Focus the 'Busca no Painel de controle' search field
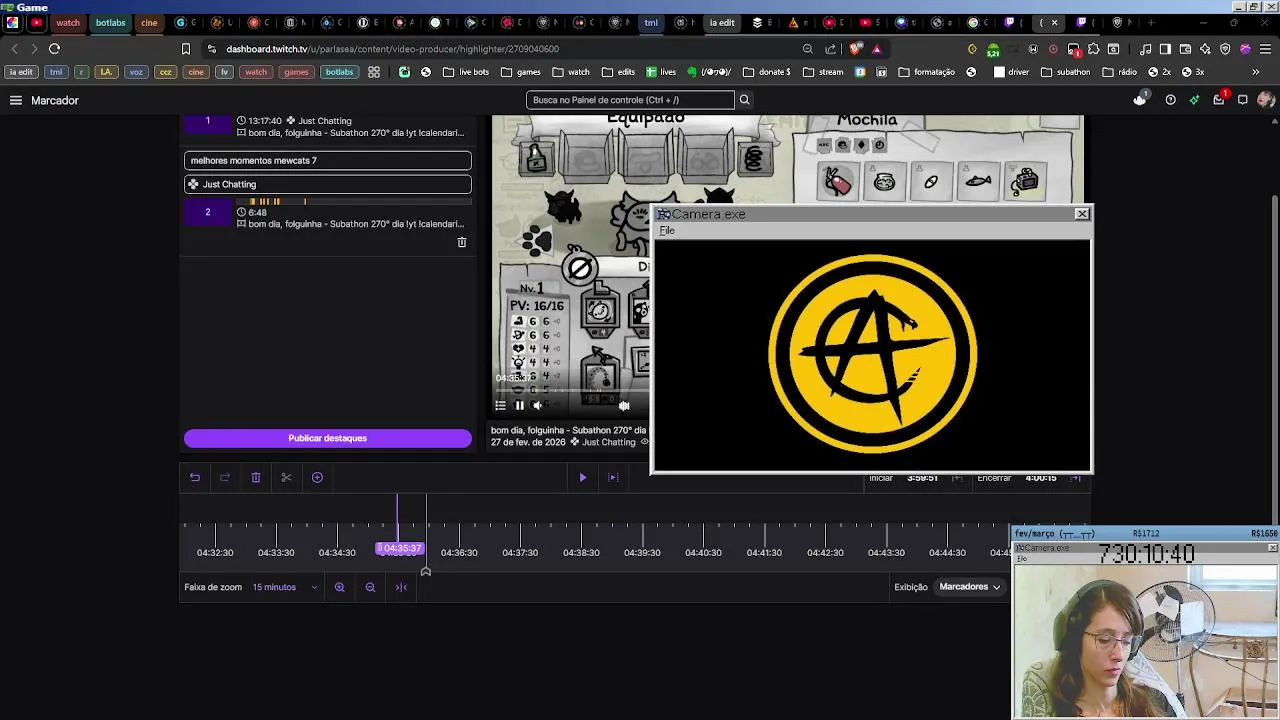This screenshot has width=1280, height=720. 630,100
